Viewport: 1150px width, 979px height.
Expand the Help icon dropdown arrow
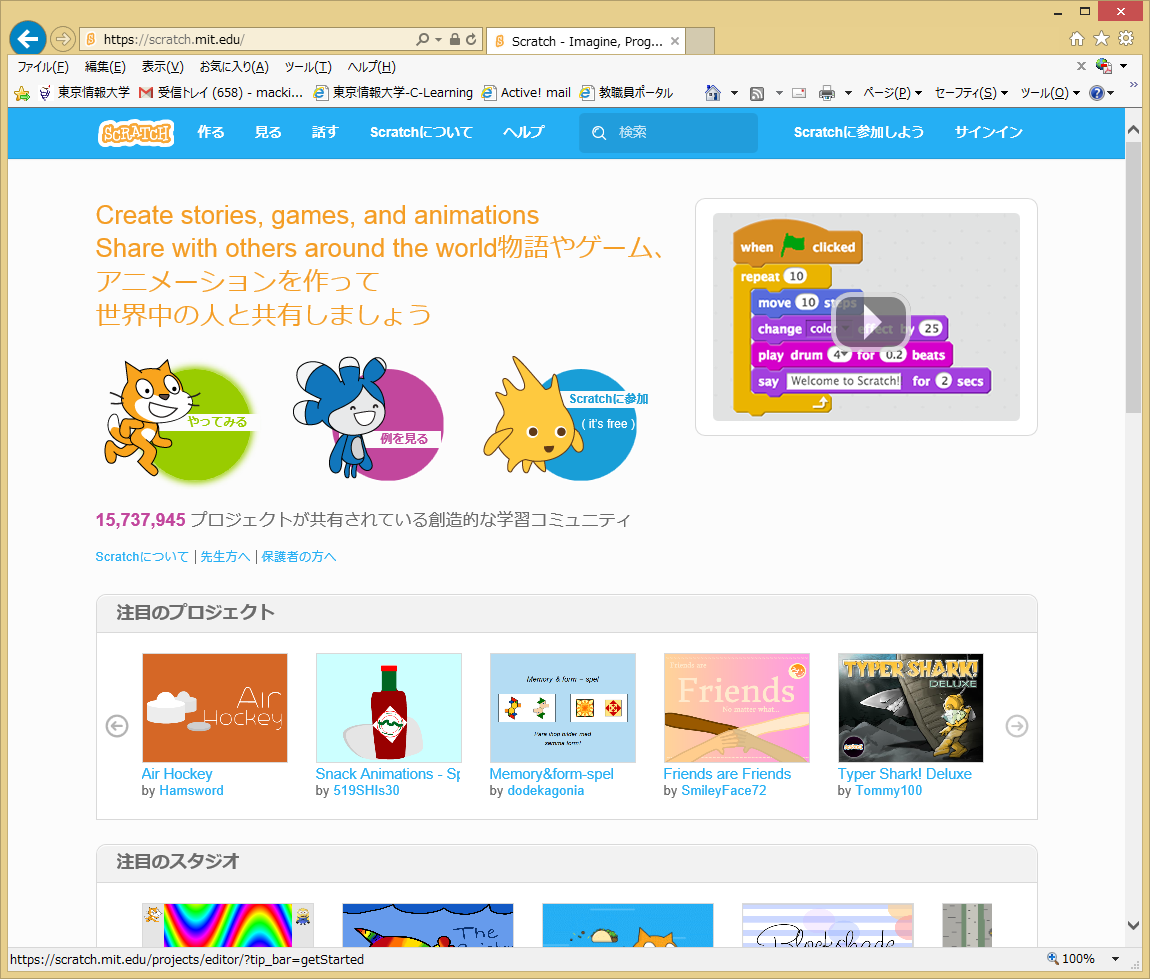tap(1111, 93)
